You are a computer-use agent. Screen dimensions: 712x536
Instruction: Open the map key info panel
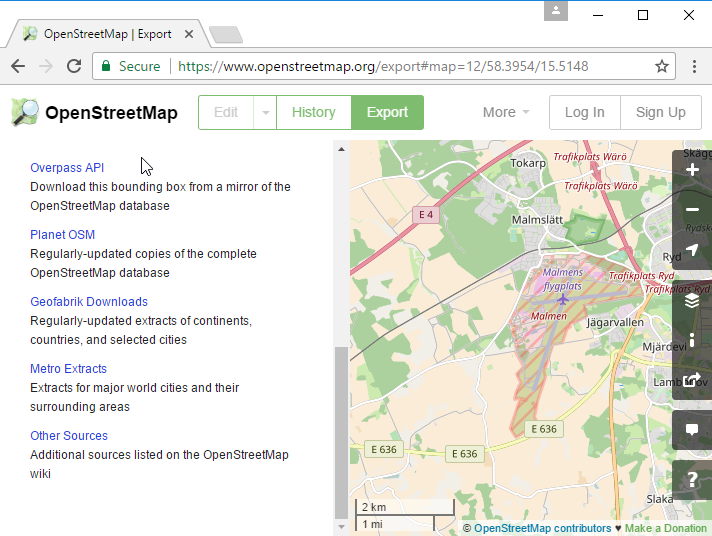[692, 340]
